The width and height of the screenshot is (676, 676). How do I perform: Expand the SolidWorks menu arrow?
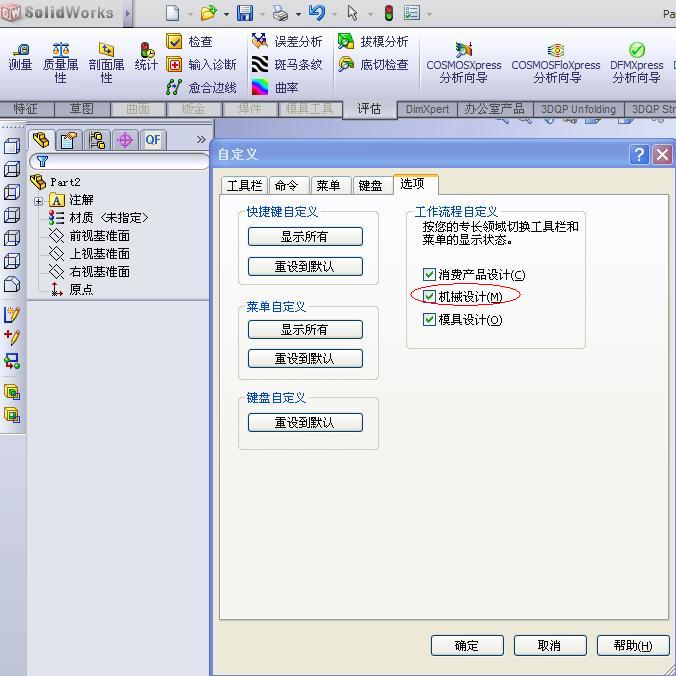[128, 13]
